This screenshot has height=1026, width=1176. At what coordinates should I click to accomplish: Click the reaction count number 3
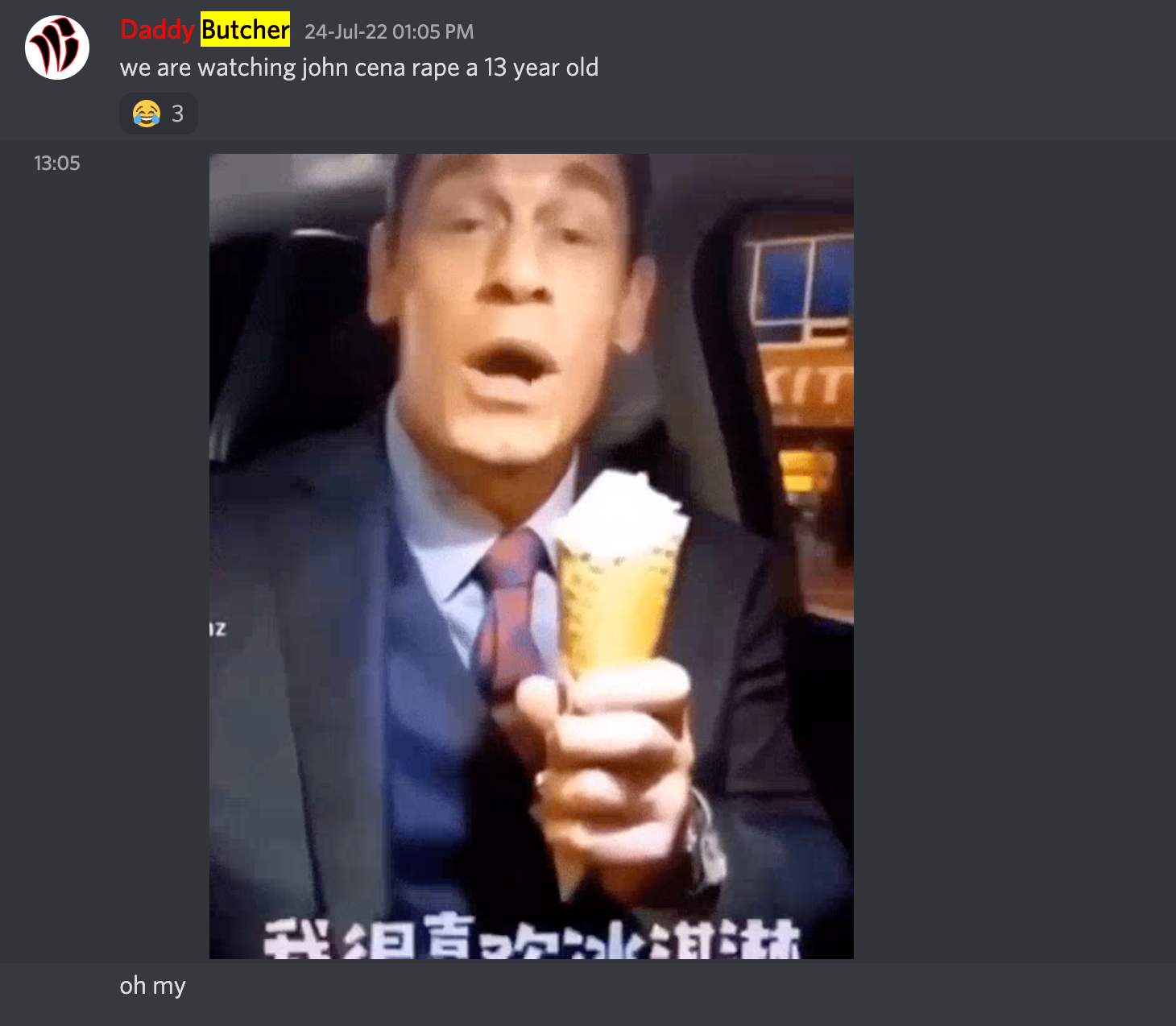(178, 114)
